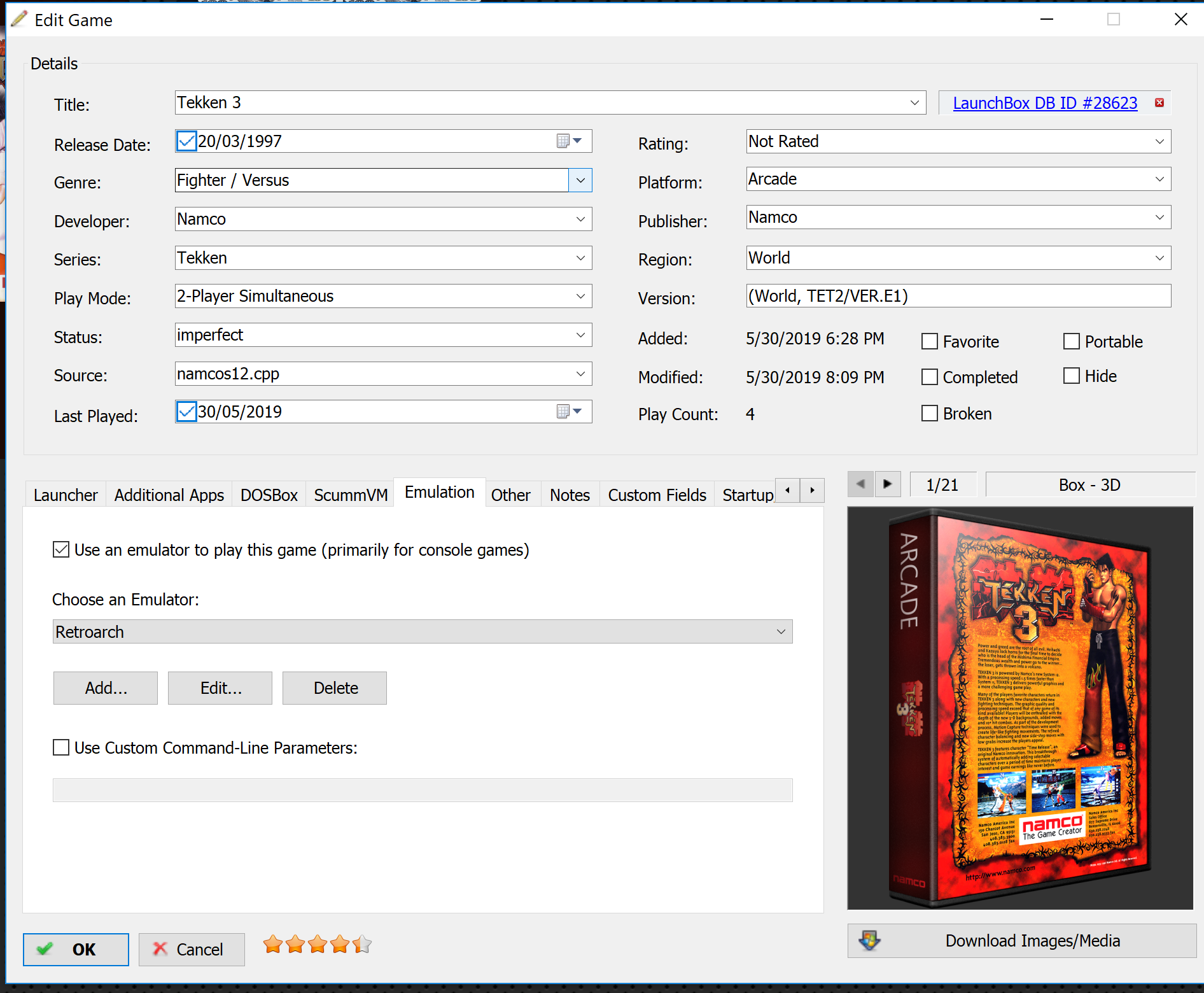Viewport: 1204px width, 993px height.
Task: Open the Additional Apps tab
Action: pos(169,495)
